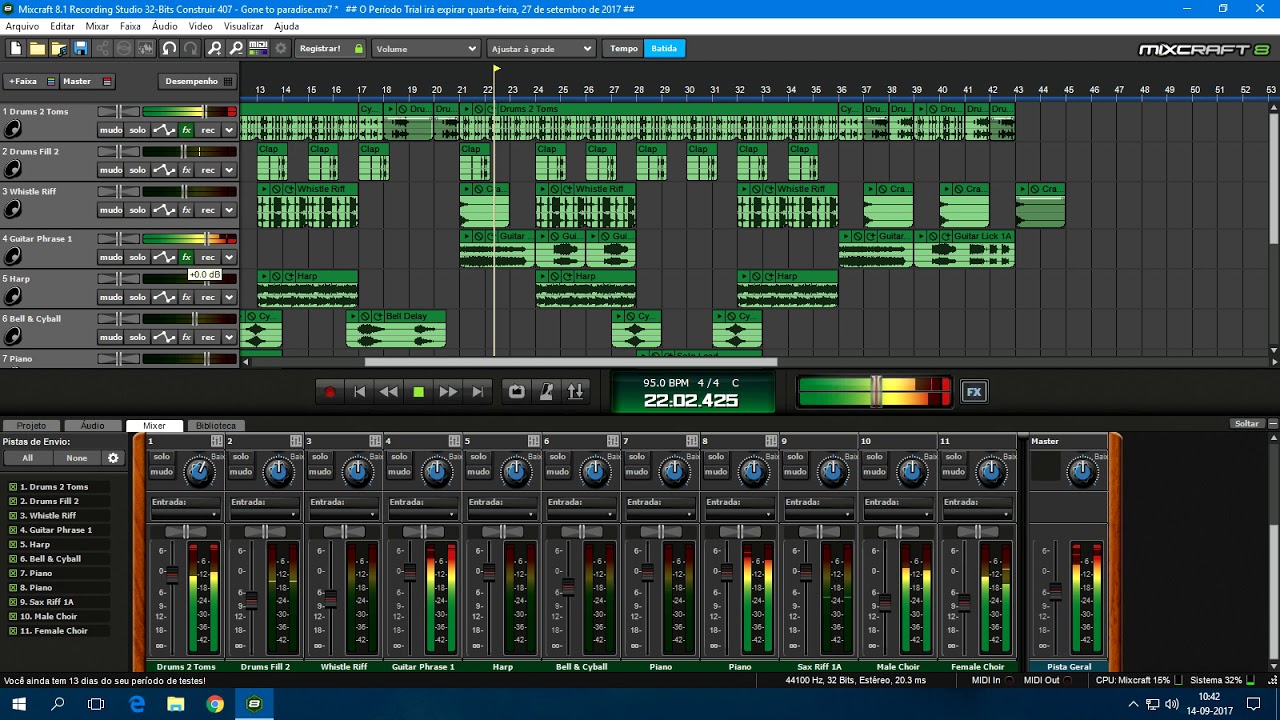Image resolution: width=1280 pixels, height=720 pixels.
Task: Switch to the Projeto tab
Action: click(31, 426)
